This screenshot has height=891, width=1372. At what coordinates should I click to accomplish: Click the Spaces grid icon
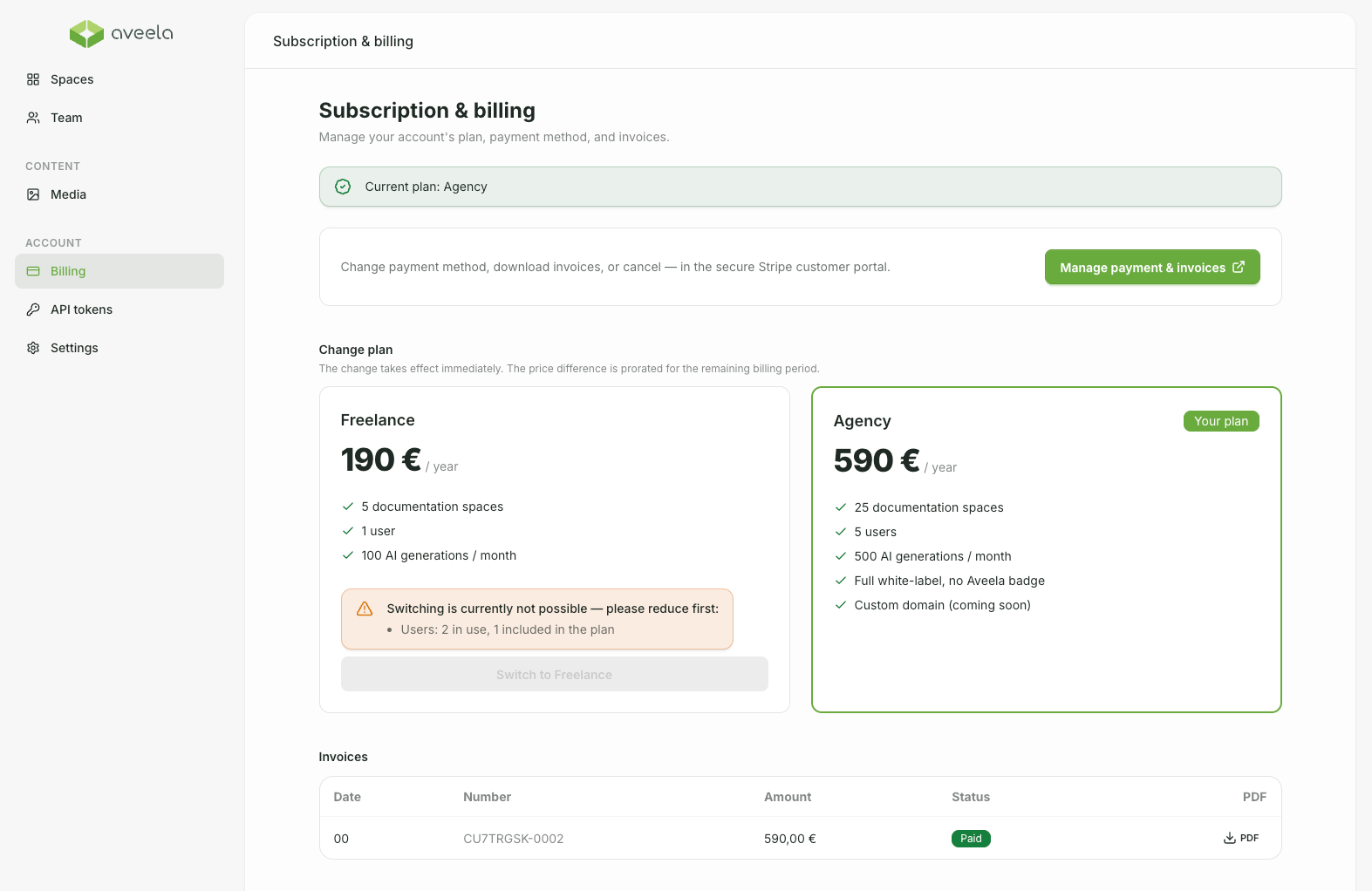pos(33,79)
